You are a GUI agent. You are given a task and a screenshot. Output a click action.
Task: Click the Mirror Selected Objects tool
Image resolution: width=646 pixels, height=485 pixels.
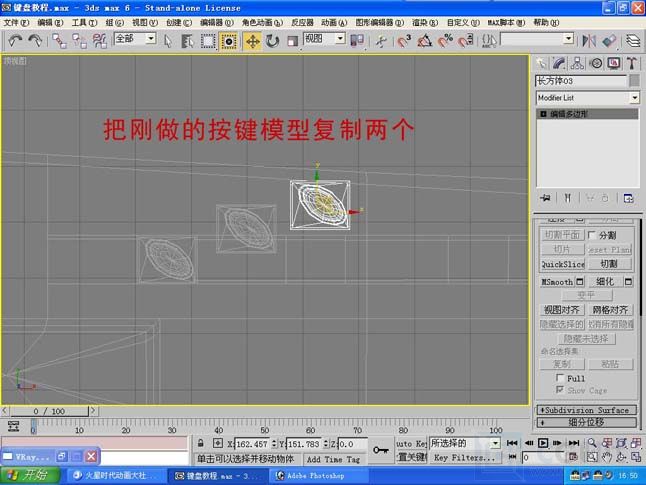coord(589,41)
